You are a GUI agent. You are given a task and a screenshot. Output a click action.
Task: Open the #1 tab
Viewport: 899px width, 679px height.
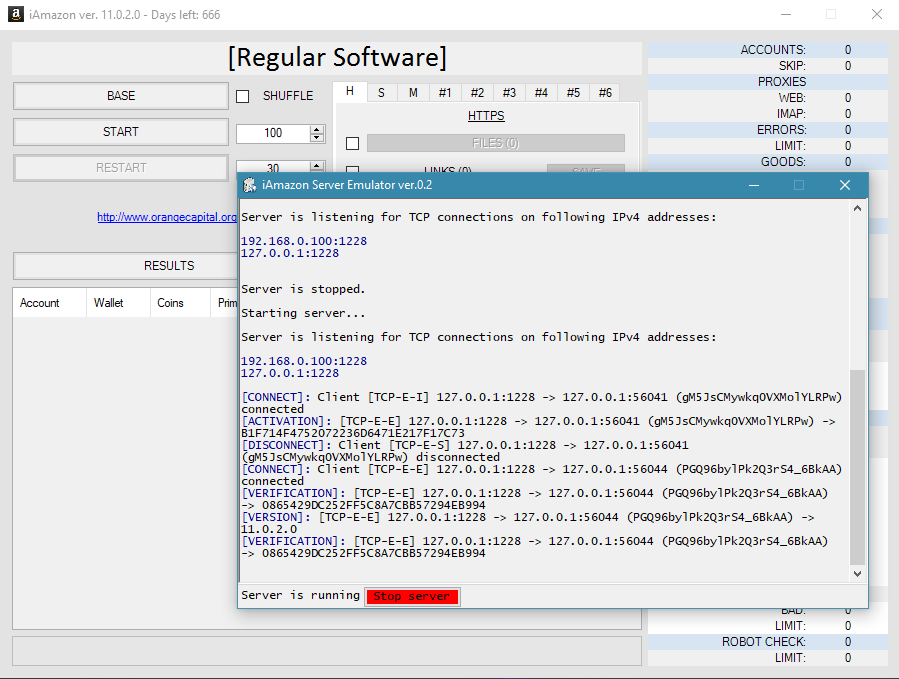(x=445, y=93)
